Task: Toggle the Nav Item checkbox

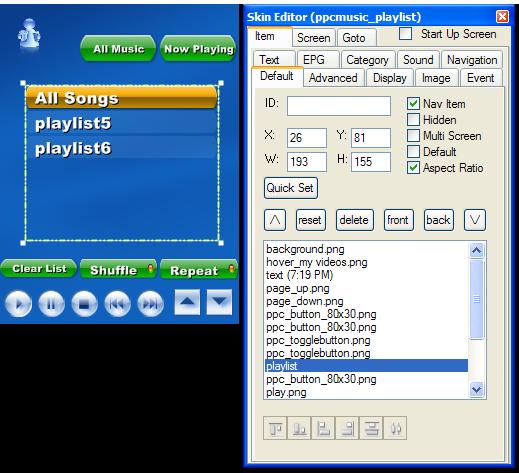Action: click(x=413, y=104)
